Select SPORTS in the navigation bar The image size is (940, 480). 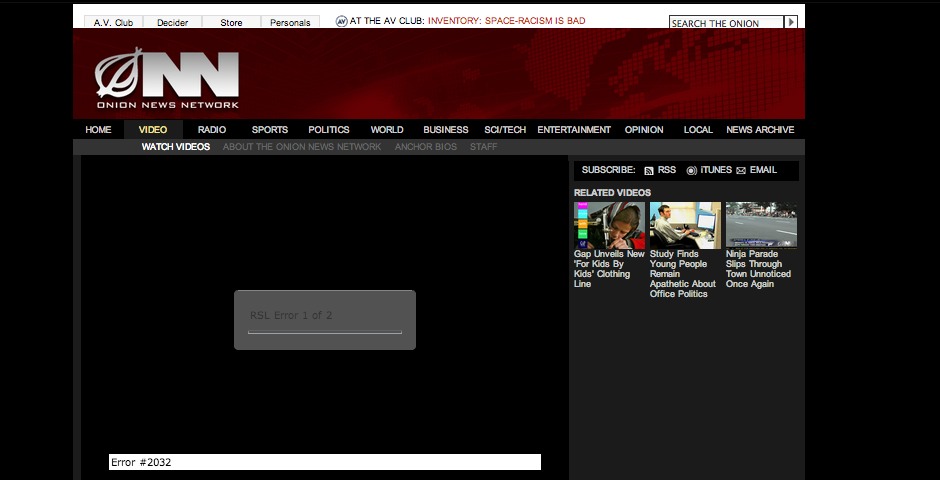(x=270, y=129)
